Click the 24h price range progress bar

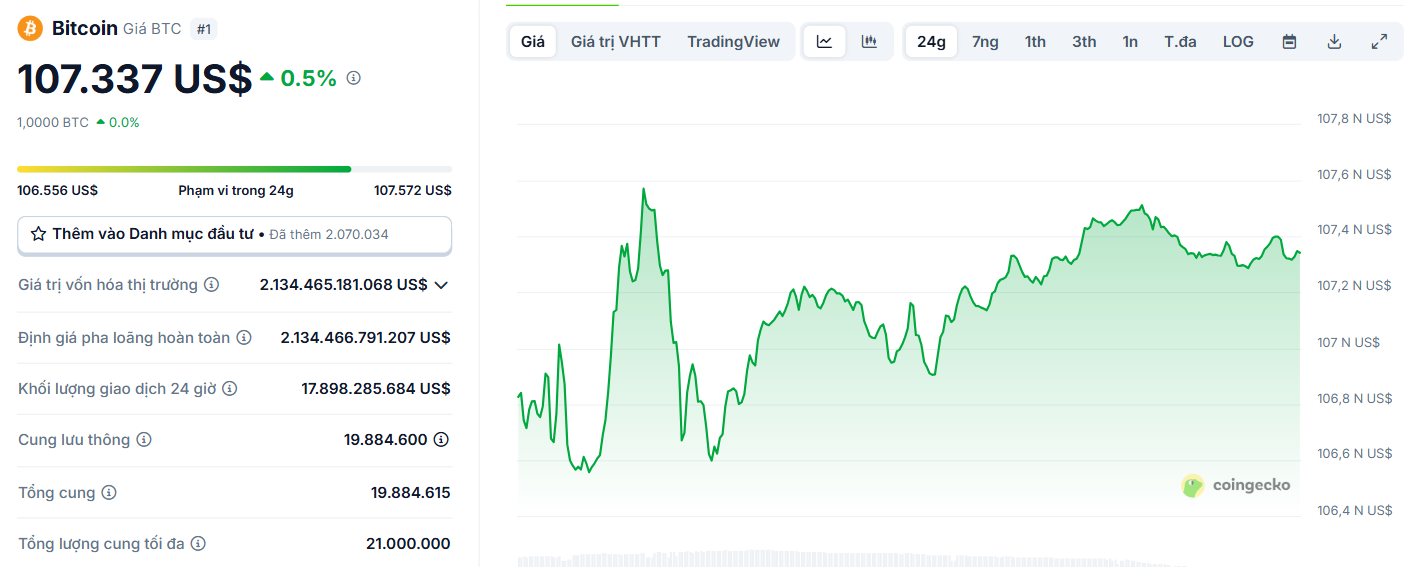[235, 169]
